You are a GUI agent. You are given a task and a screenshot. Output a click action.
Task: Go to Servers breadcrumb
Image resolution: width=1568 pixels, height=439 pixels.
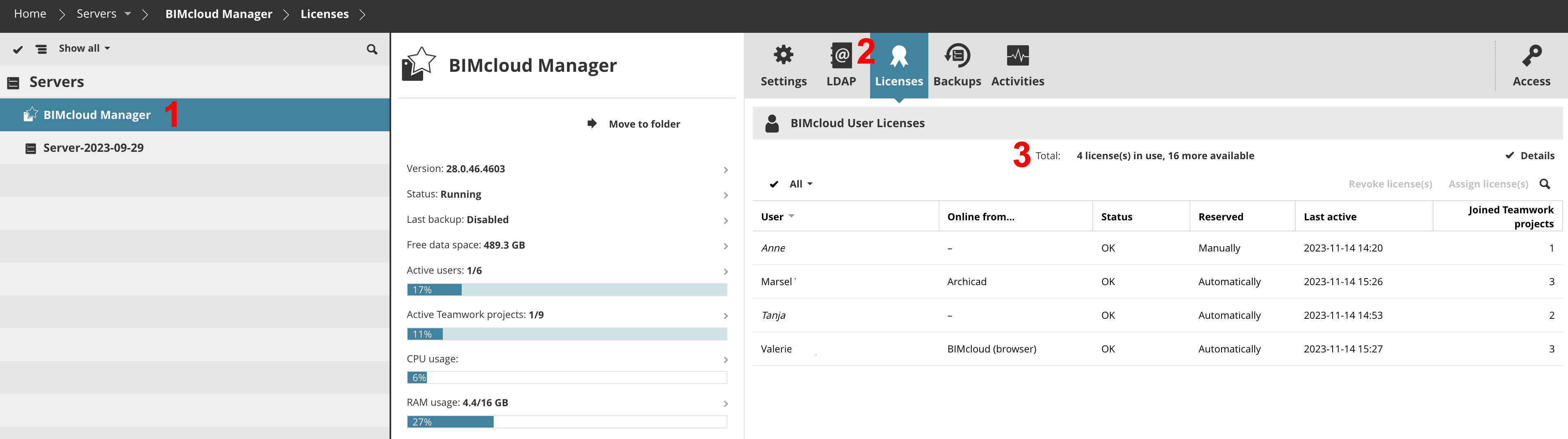(96, 14)
